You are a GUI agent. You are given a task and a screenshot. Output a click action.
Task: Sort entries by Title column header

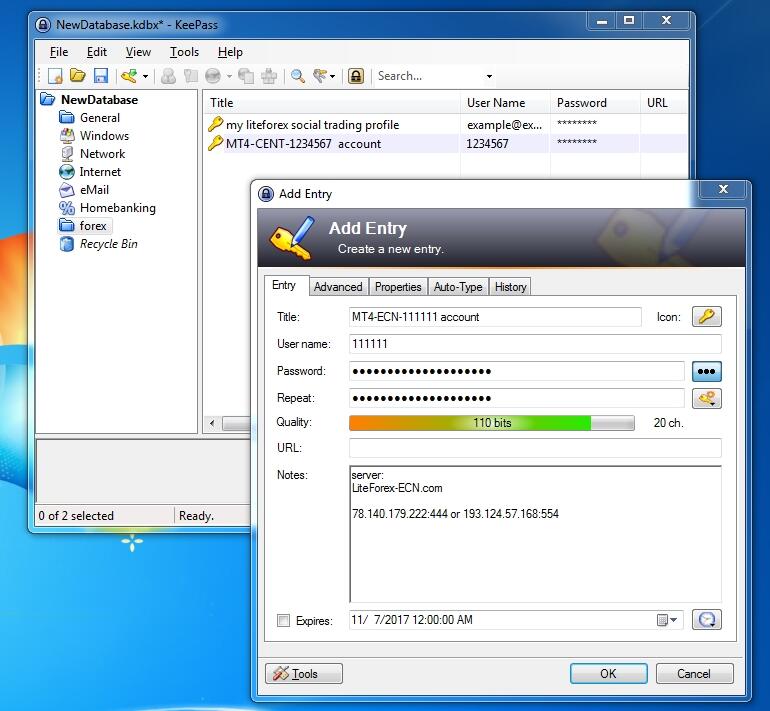tap(332, 103)
